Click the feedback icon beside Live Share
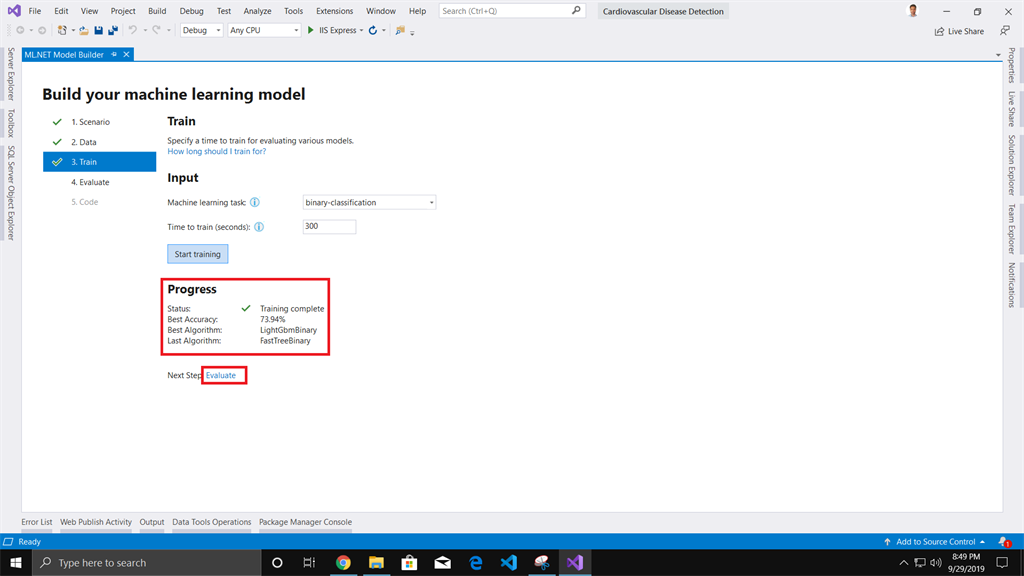1024x576 pixels. tap(1004, 31)
